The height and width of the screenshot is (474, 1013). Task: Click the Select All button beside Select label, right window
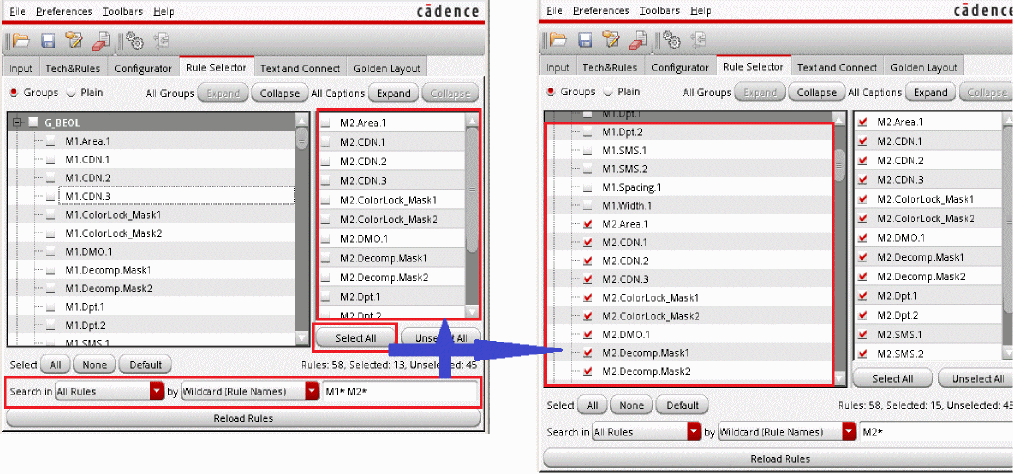(592, 406)
